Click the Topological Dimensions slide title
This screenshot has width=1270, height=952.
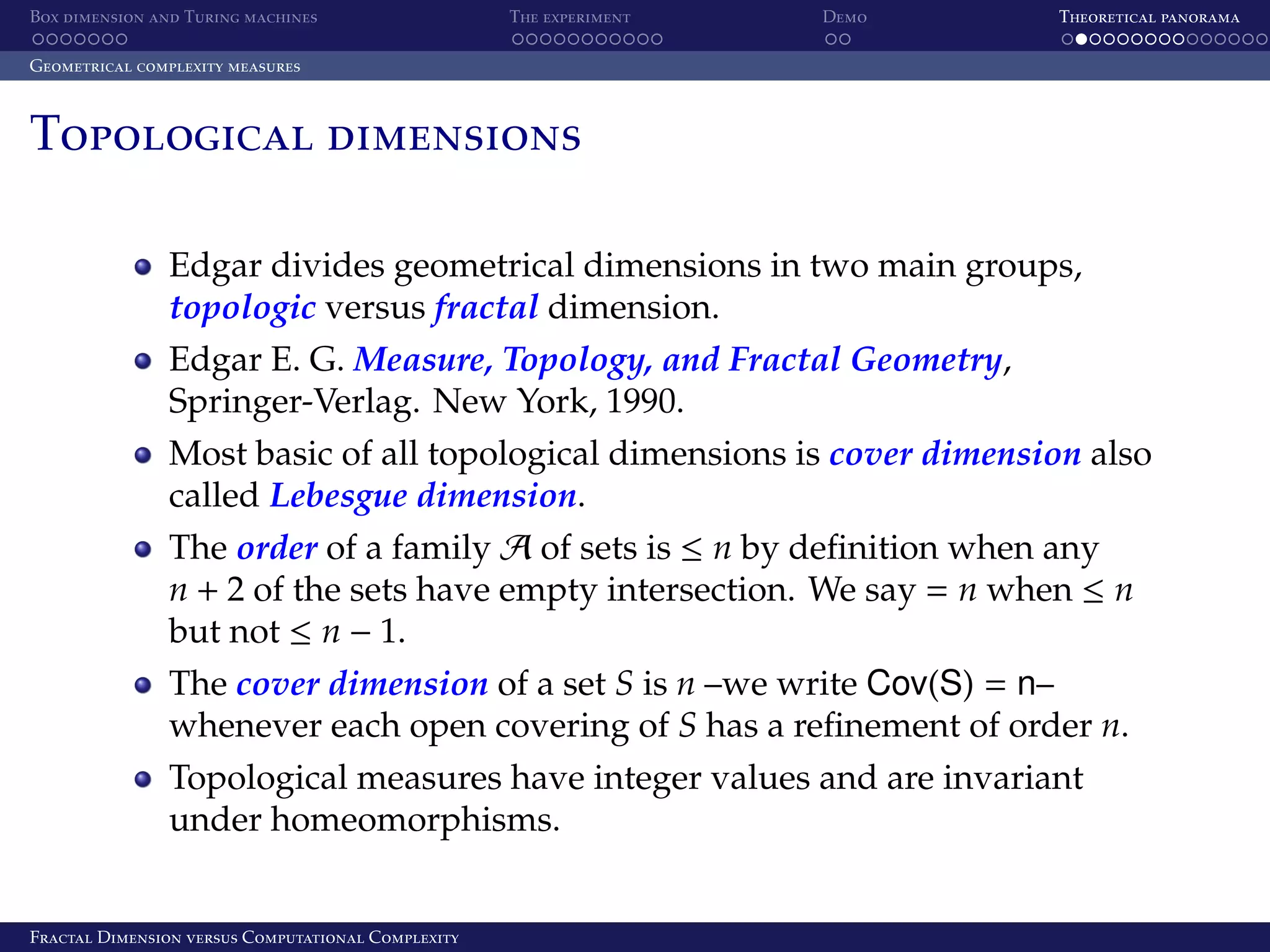pos(305,134)
